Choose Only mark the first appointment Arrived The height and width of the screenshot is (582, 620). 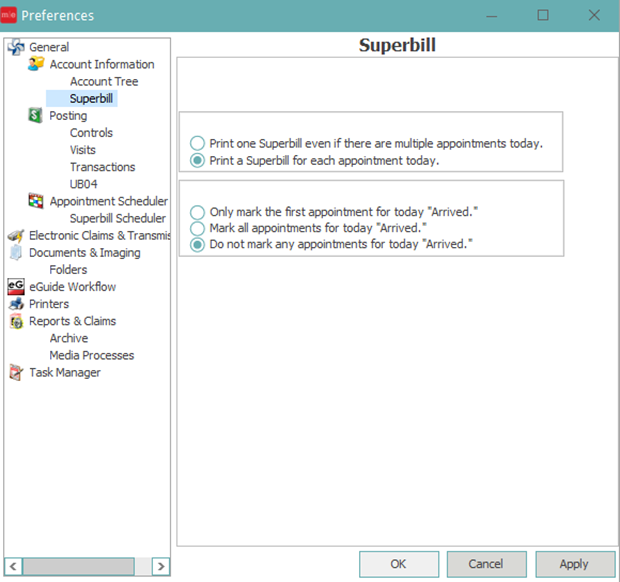click(198, 212)
